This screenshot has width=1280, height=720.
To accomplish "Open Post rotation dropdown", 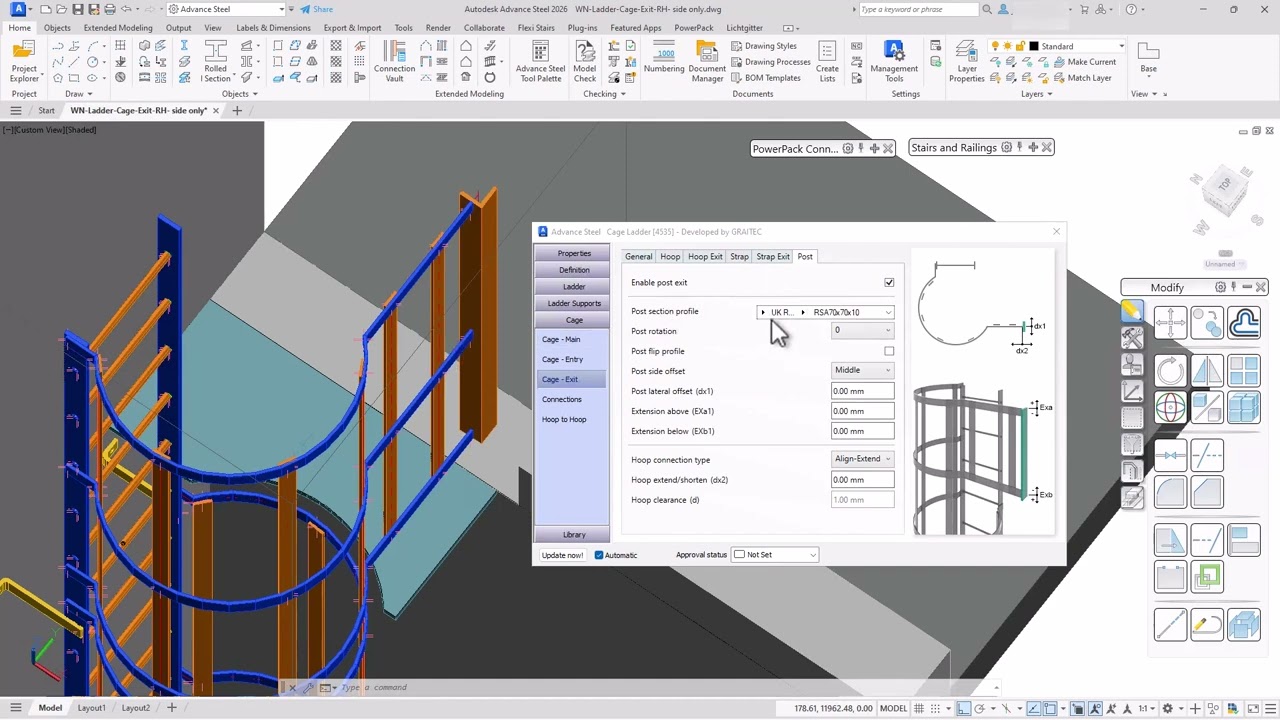I will point(862,331).
